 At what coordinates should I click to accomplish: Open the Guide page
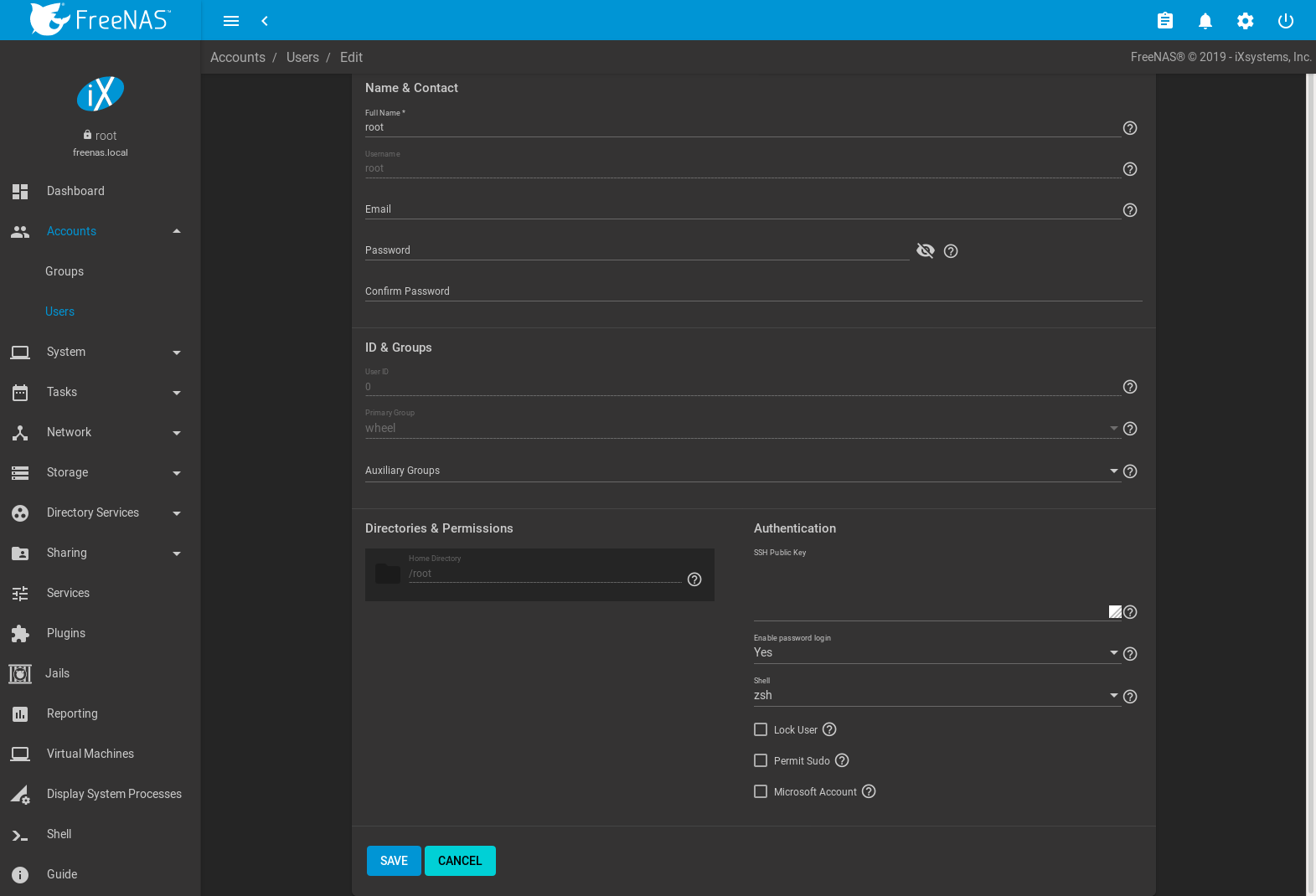101,874
